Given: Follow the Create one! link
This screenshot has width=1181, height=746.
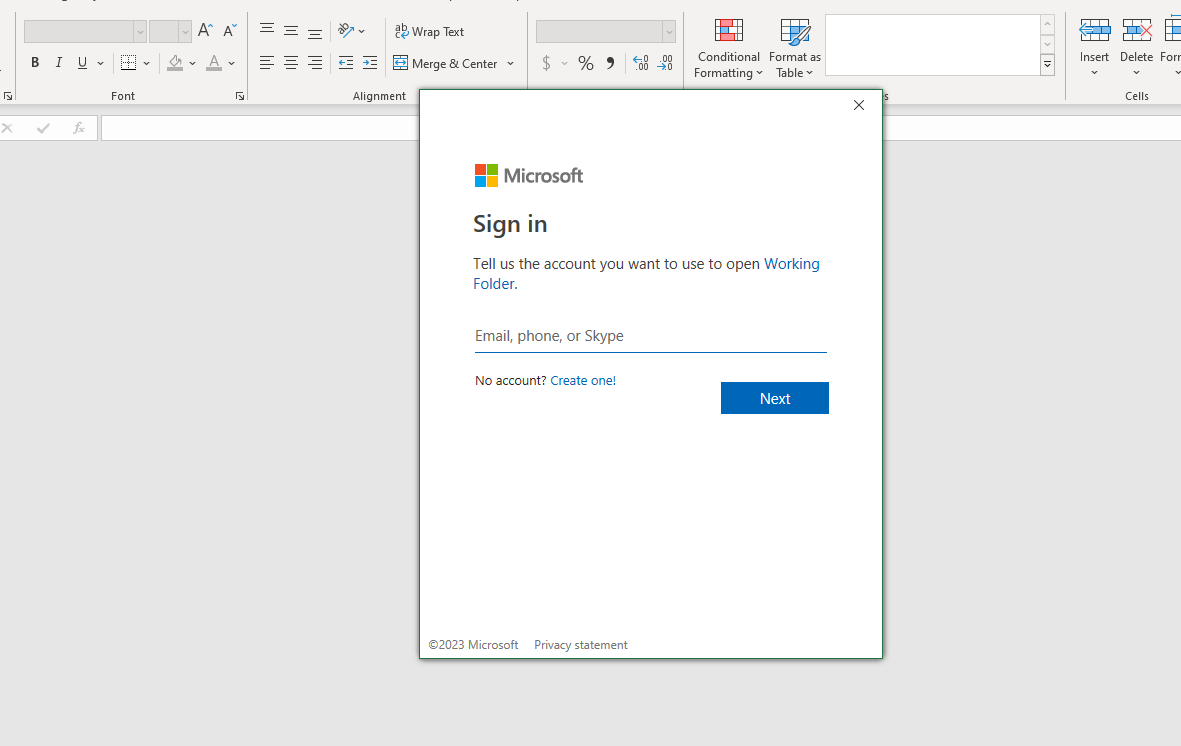Looking at the screenshot, I should pyautogui.click(x=583, y=381).
